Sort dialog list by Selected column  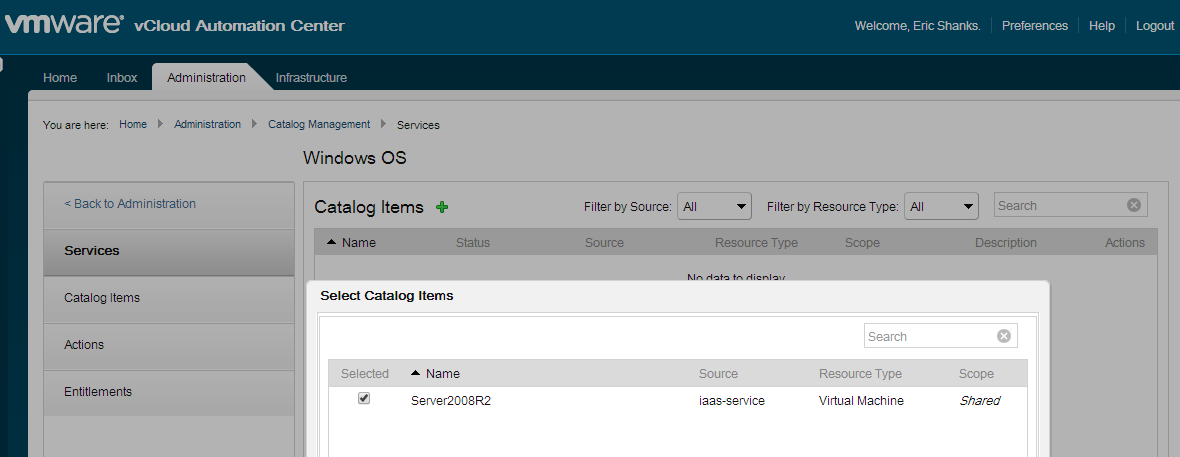tap(365, 373)
